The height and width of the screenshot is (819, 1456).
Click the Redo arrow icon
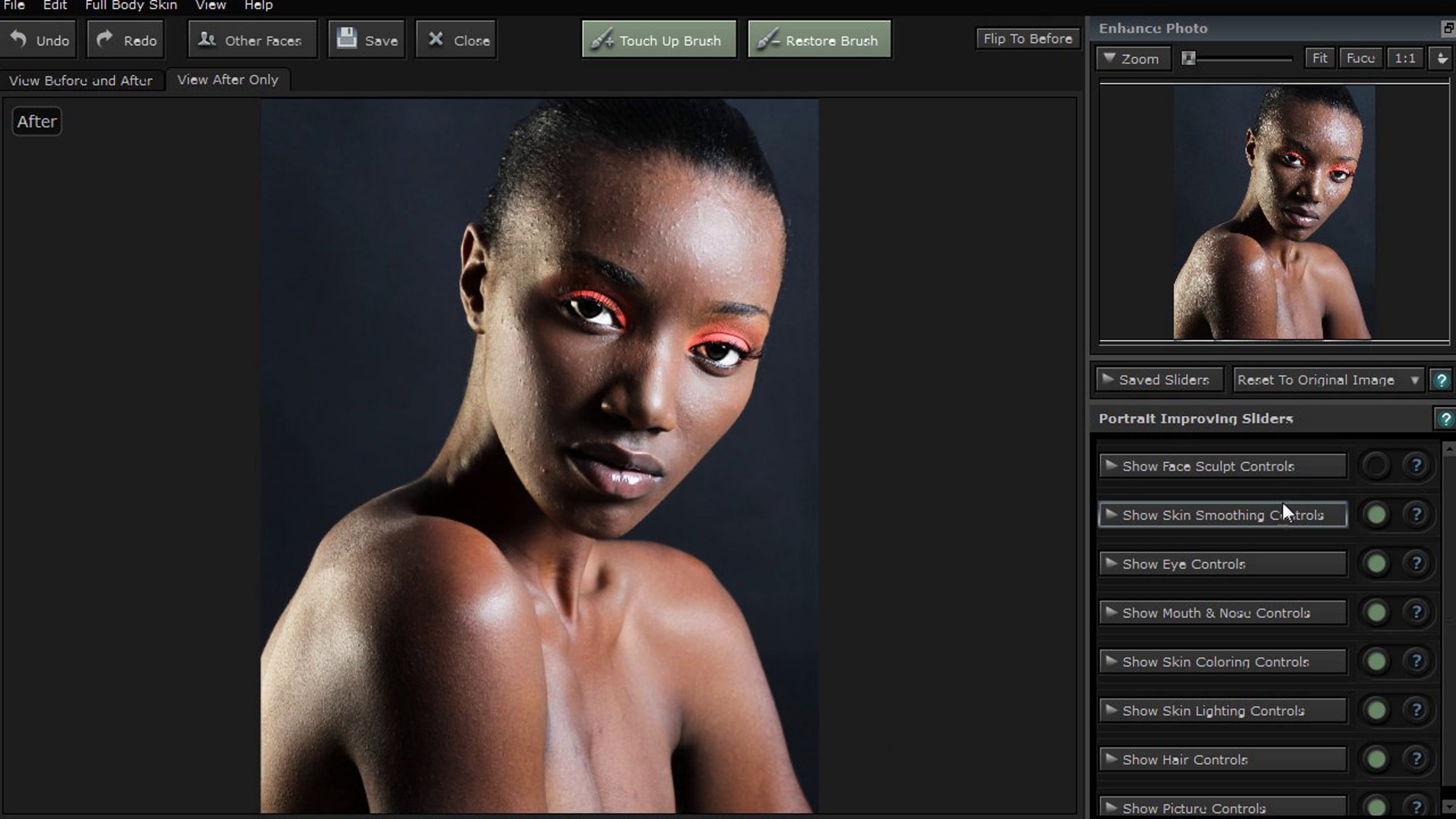[x=105, y=39]
